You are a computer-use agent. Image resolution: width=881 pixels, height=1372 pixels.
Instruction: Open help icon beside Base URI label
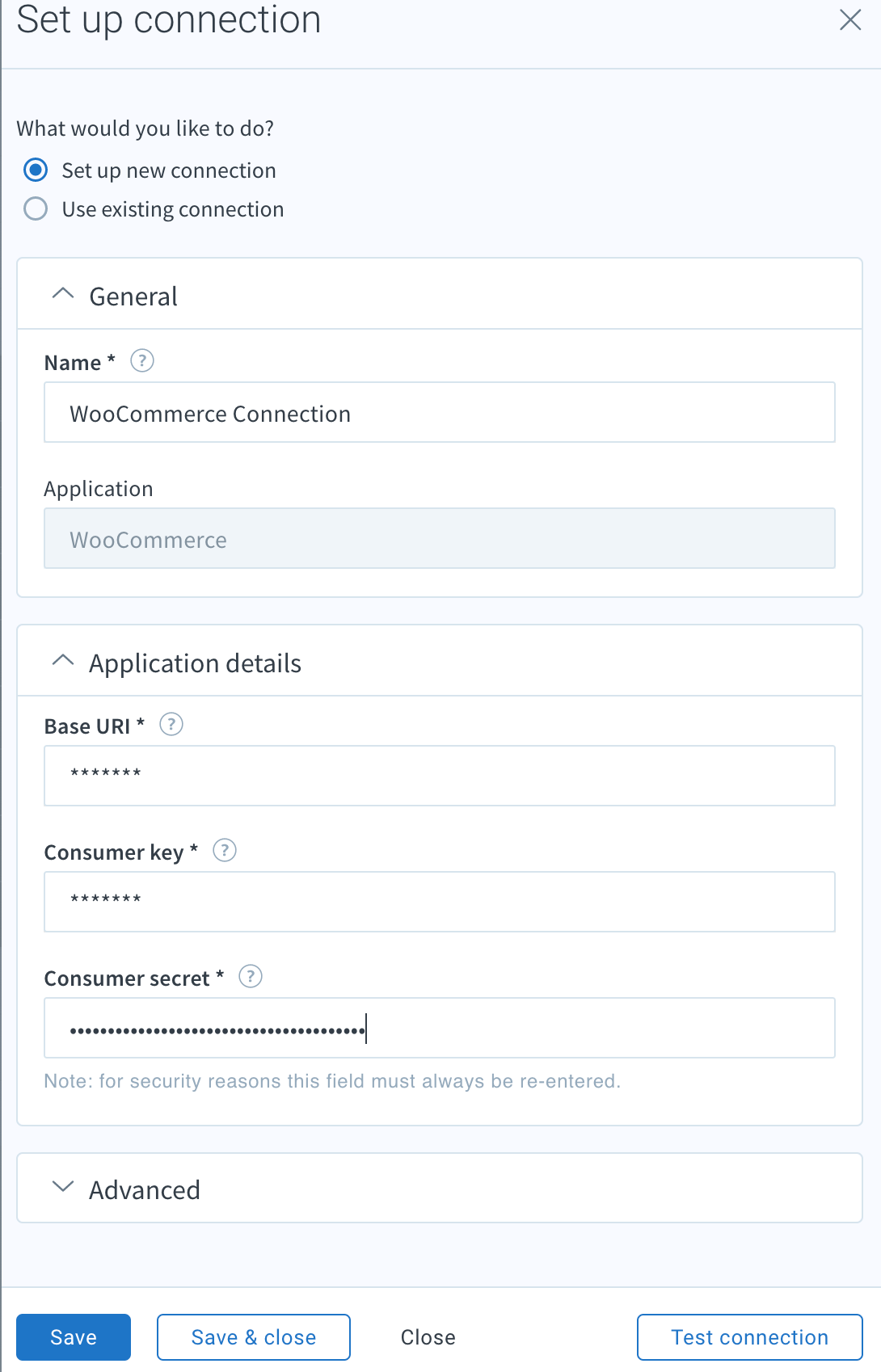(x=171, y=724)
